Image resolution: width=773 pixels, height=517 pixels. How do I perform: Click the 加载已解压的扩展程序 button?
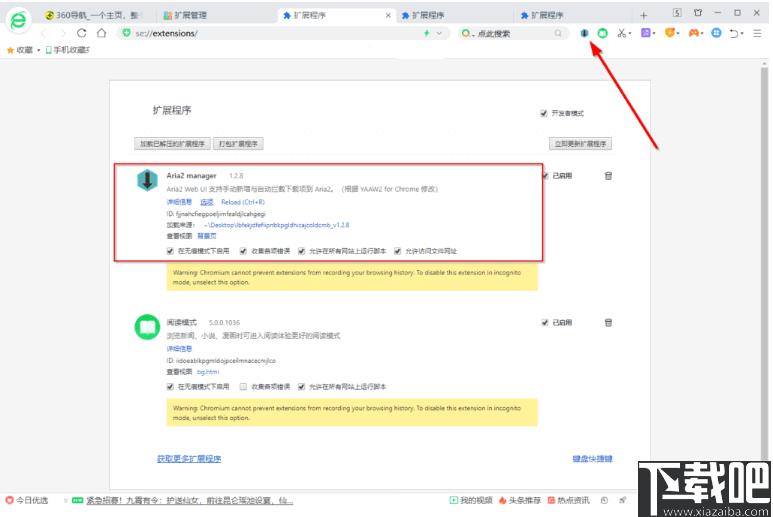click(x=172, y=143)
